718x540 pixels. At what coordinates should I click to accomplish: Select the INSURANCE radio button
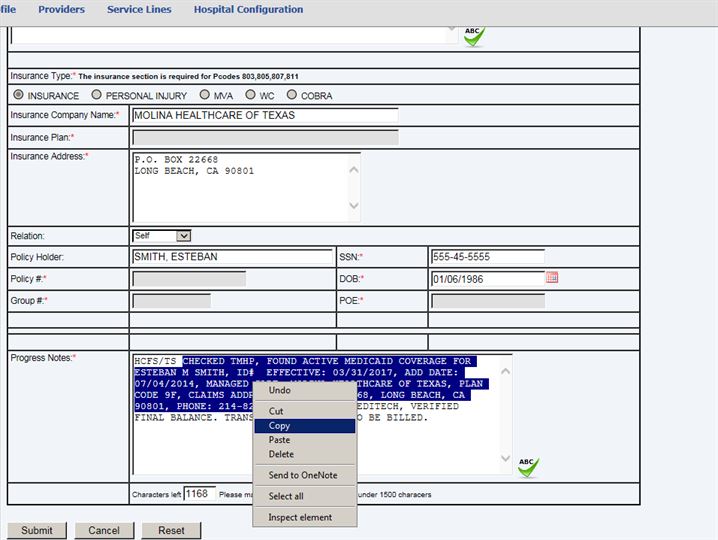(18, 96)
